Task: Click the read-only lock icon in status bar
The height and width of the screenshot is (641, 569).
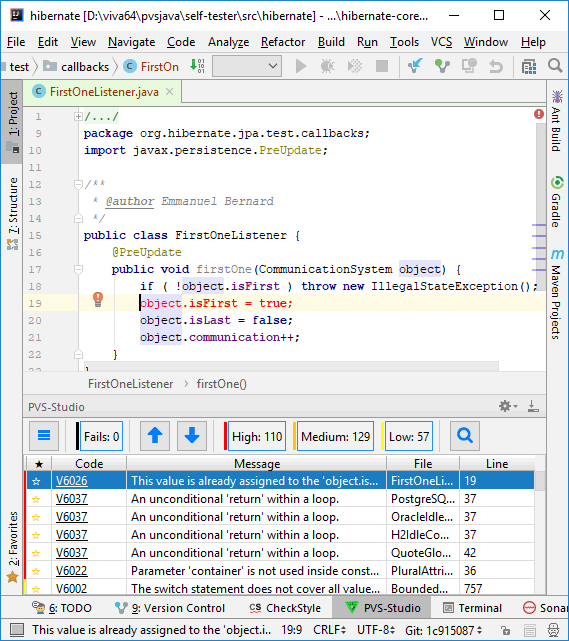Action: [x=506, y=630]
